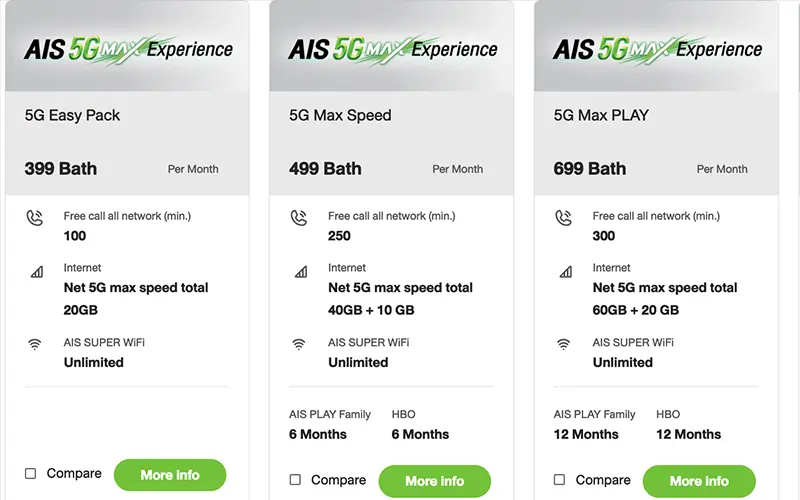Click the signal bars icon in 5G Easy Pack
Viewport: 800px width, 500px height.
[37, 272]
